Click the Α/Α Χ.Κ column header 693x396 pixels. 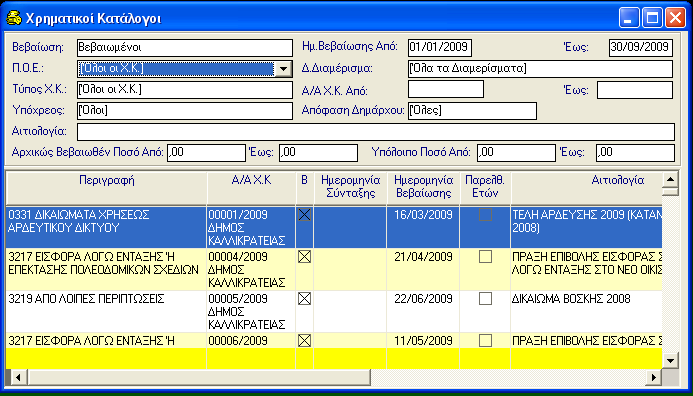[x=251, y=188]
